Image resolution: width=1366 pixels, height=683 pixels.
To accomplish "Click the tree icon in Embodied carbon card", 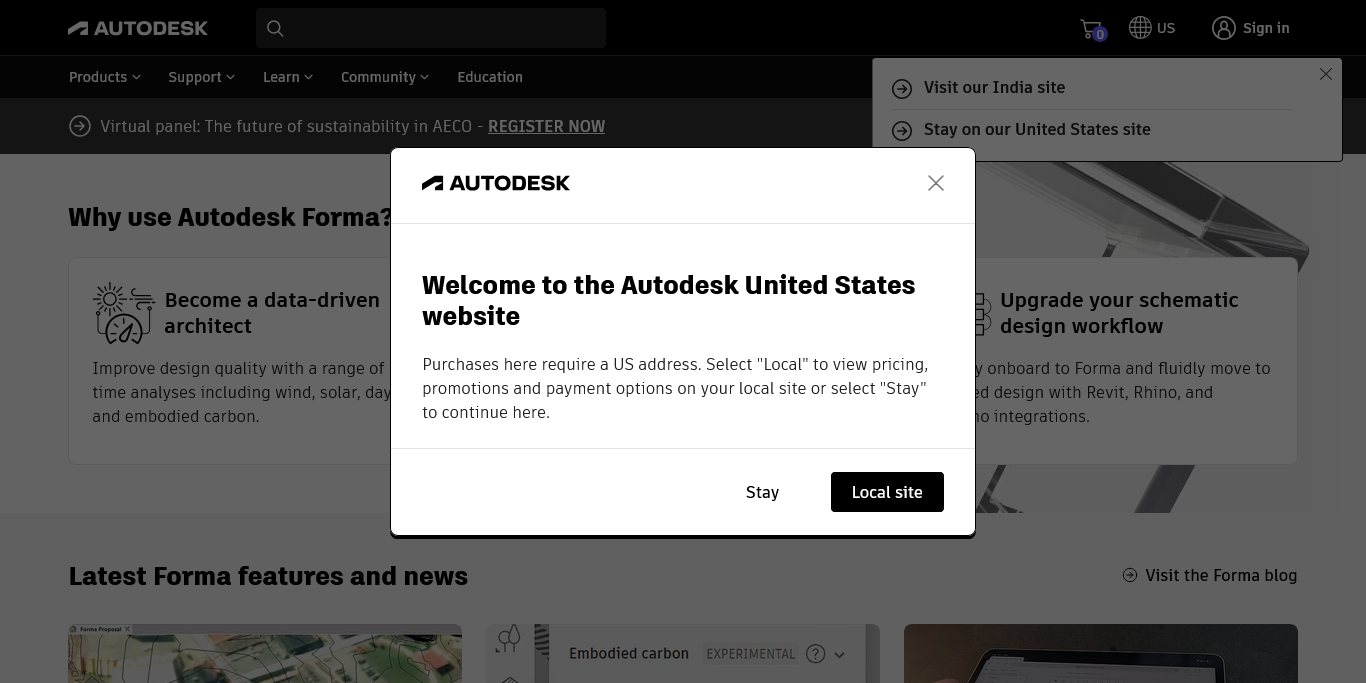I will tap(509, 639).
